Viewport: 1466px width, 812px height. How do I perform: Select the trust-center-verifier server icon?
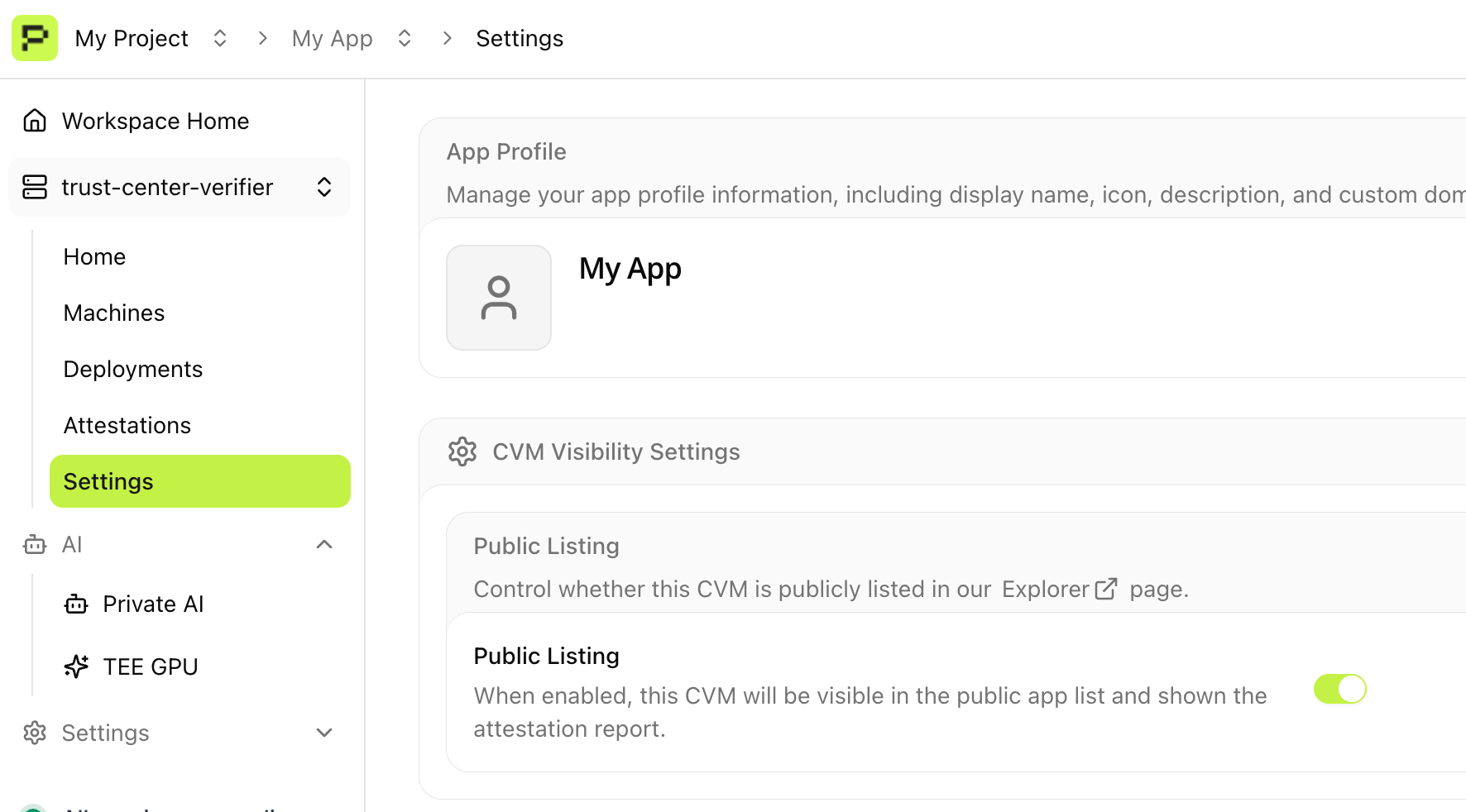tap(34, 187)
